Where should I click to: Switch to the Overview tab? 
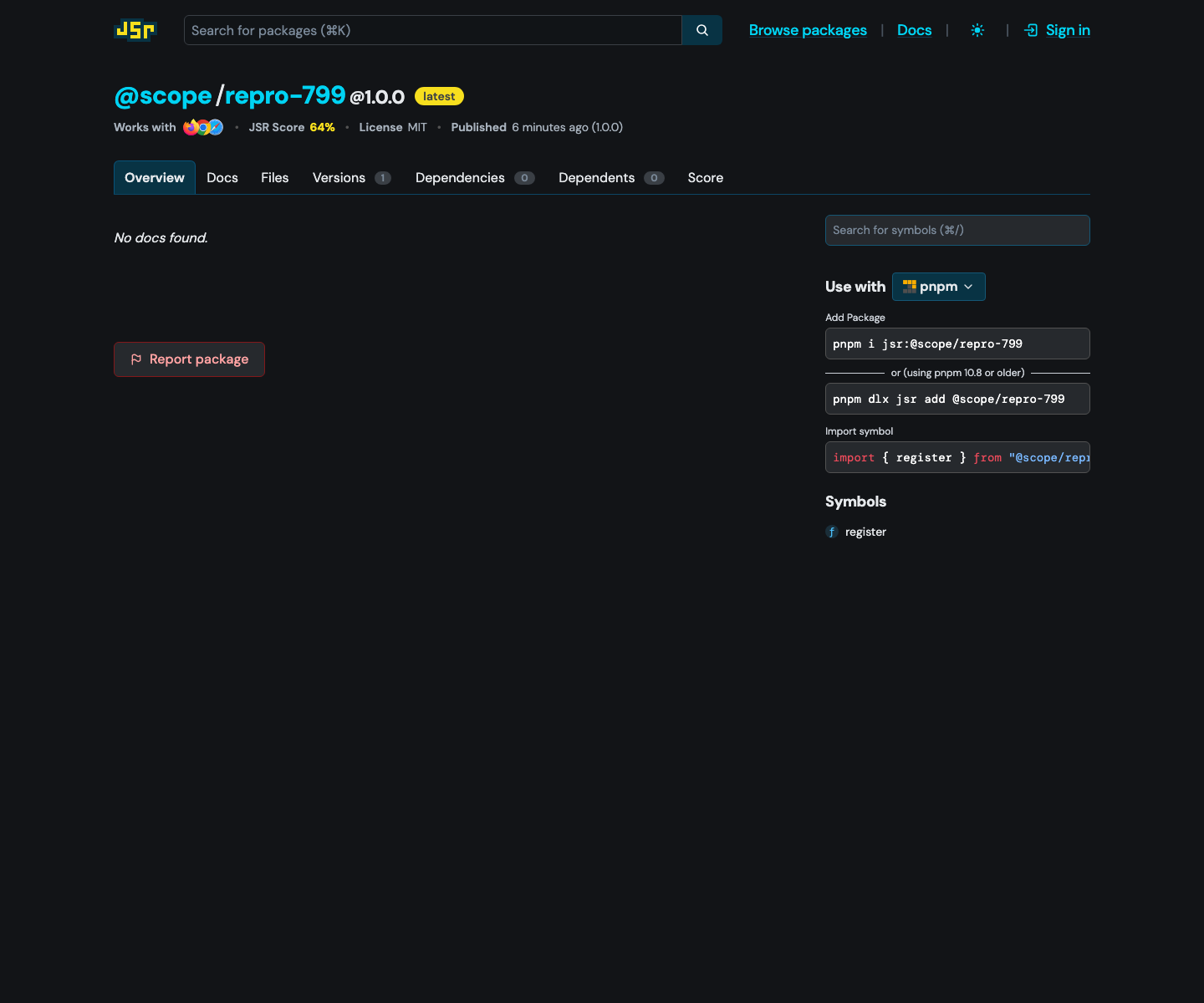155,177
